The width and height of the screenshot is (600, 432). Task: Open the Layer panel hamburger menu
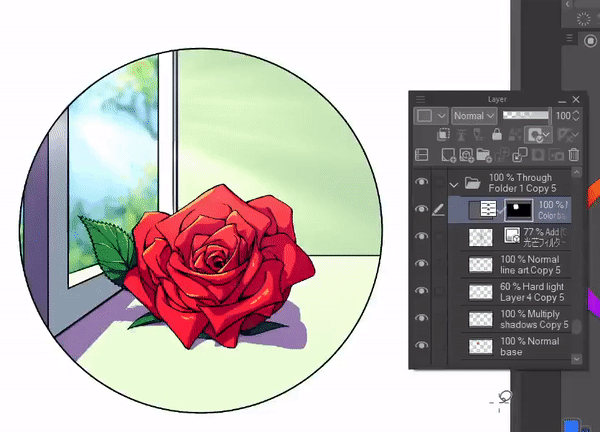pyautogui.click(x=421, y=100)
